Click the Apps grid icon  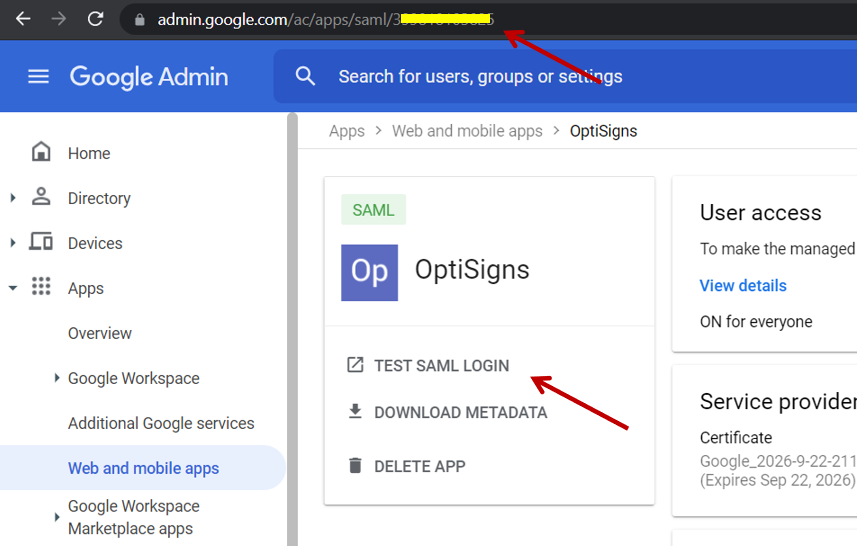[41, 287]
